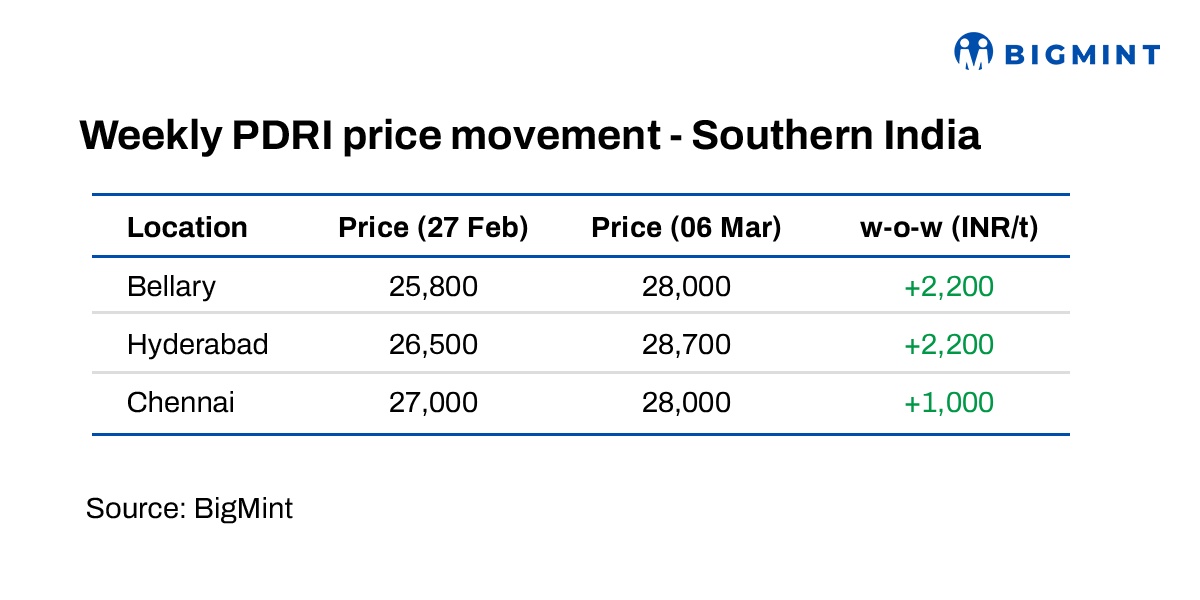Click Chennai's +1,000 w-o-w change
Image resolution: width=1200 pixels, height=600 pixels.
pos(949,403)
